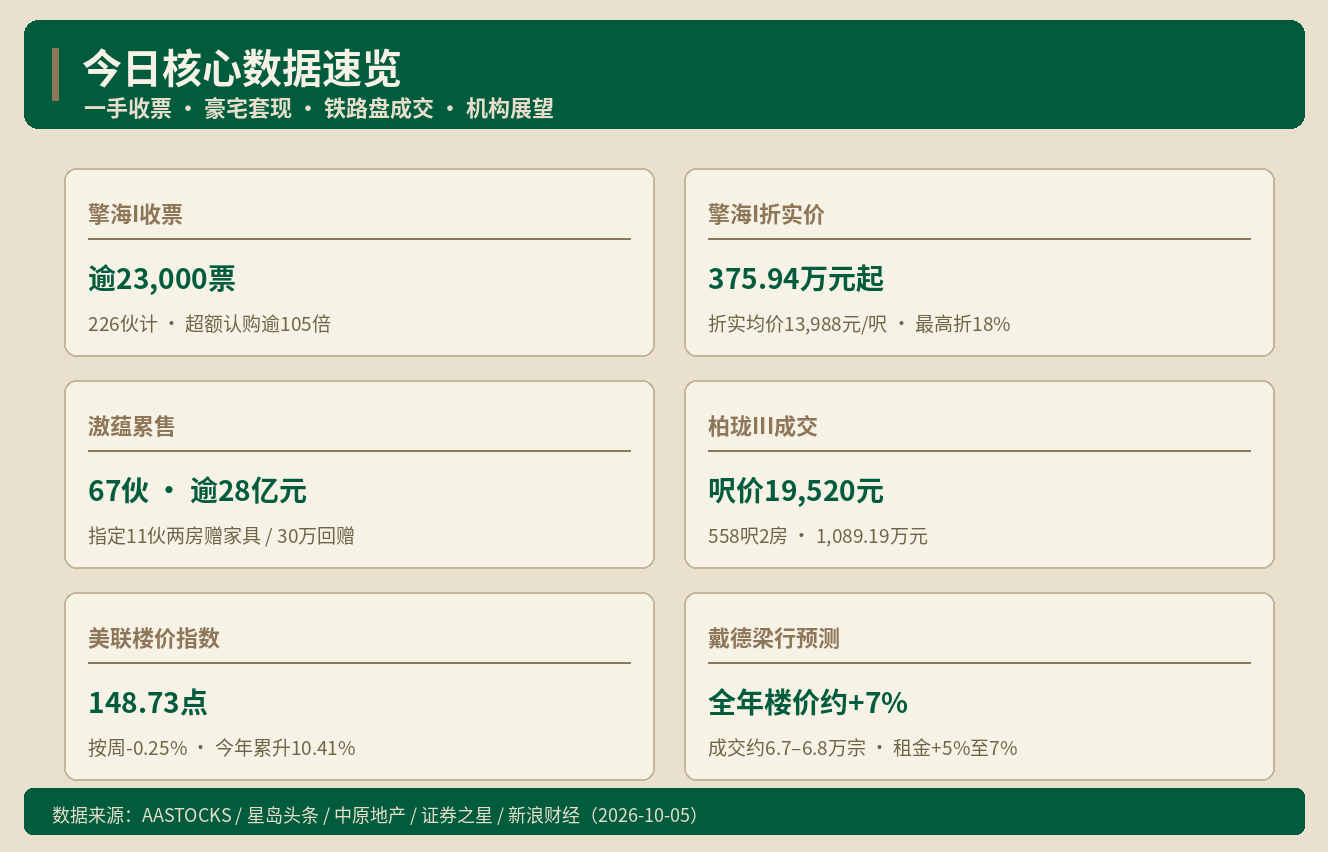Click the "擎海I折实价" card heading
This screenshot has width=1328, height=852.
[x=766, y=214]
